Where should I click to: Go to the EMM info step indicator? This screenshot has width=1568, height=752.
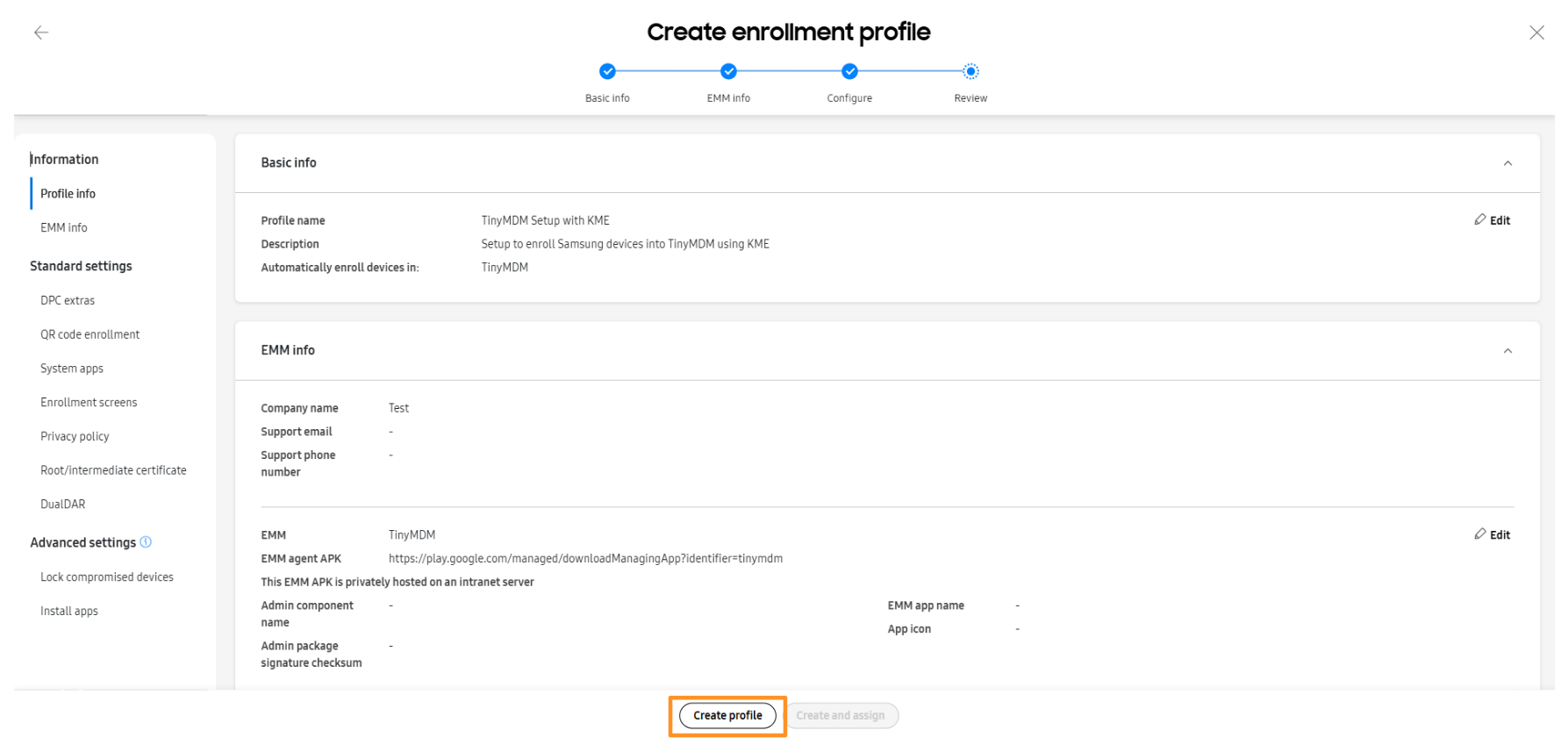tap(728, 72)
